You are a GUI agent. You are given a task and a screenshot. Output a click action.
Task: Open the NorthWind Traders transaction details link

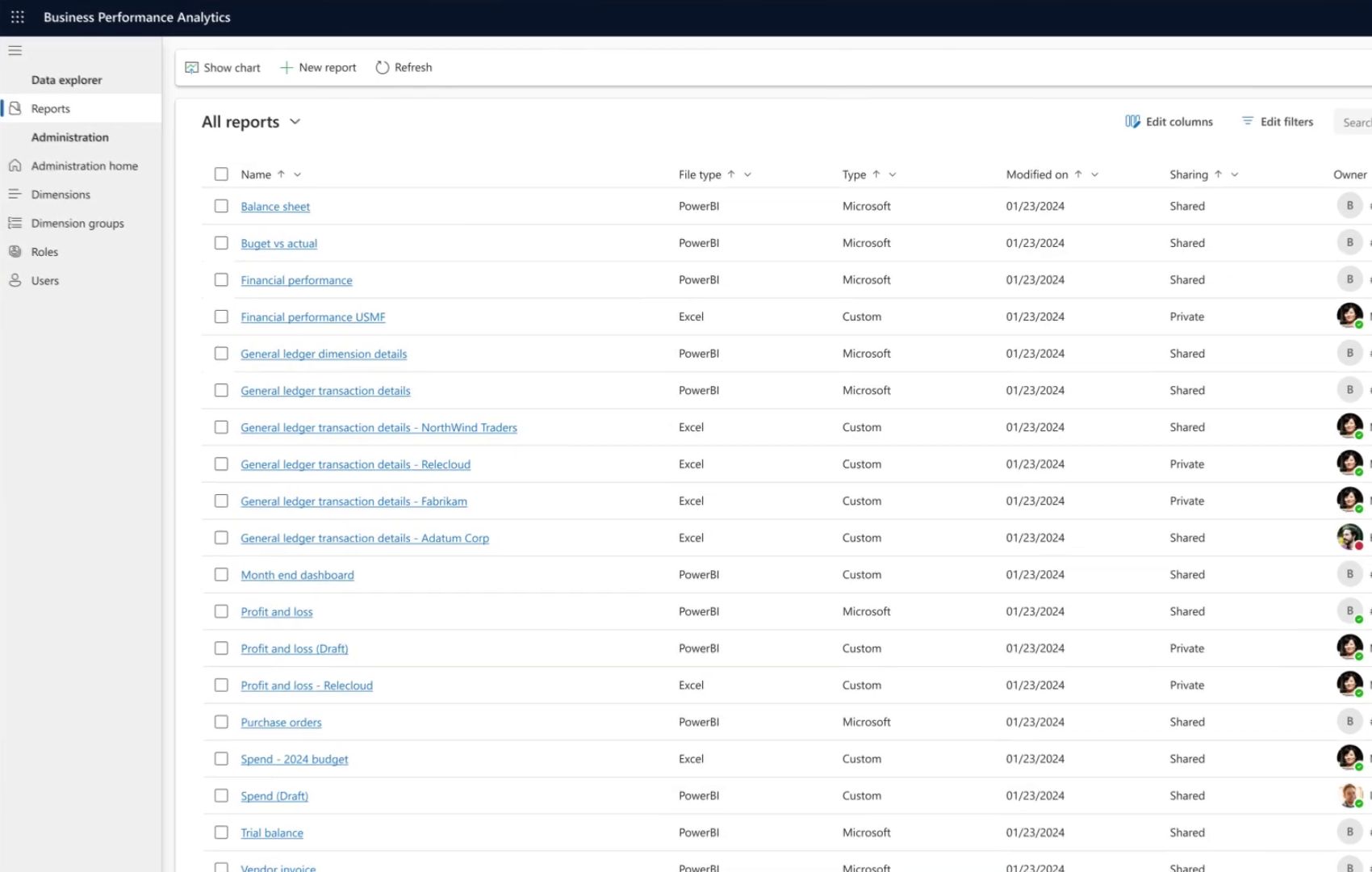379,428
